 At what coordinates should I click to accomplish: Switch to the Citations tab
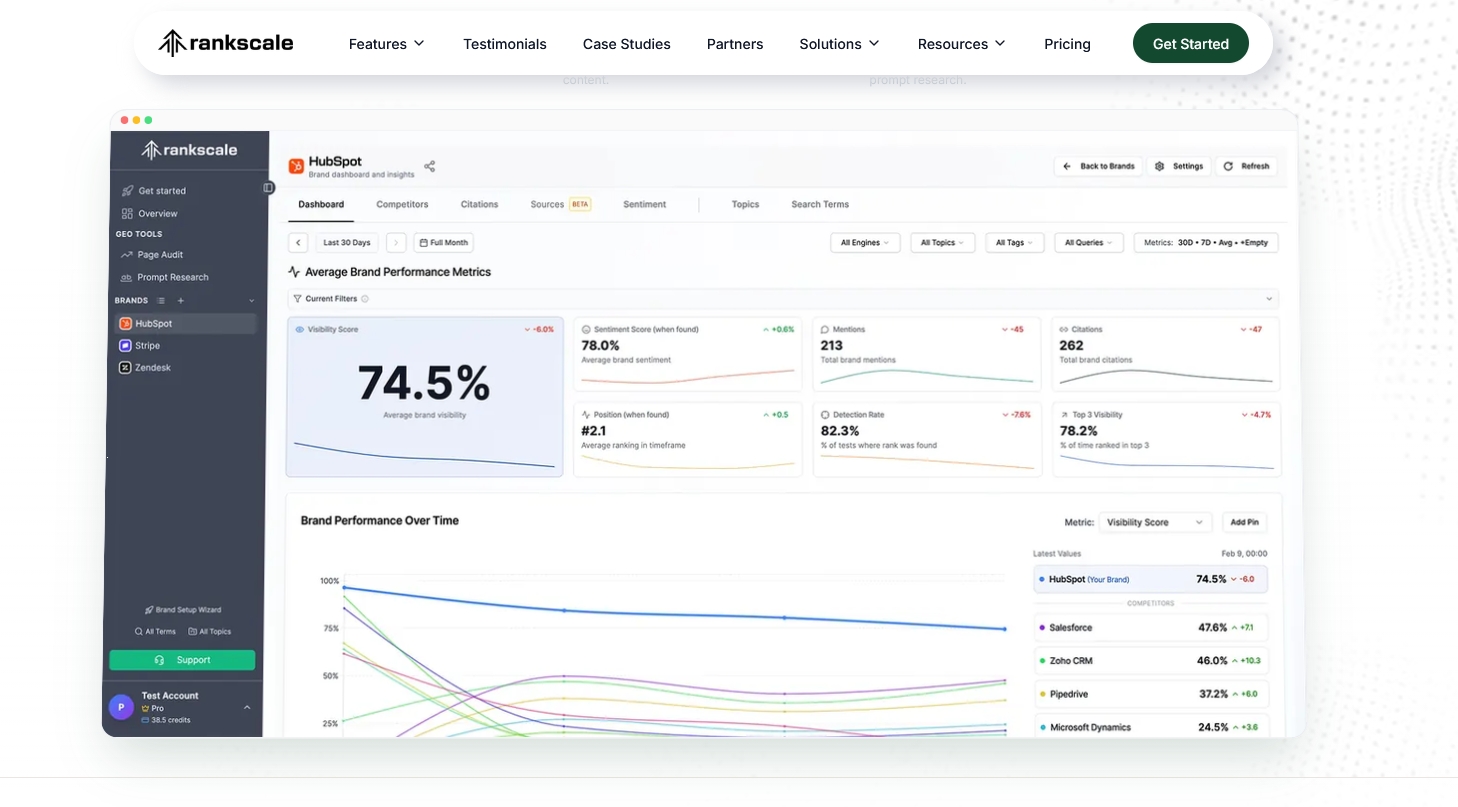[x=479, y=204]
